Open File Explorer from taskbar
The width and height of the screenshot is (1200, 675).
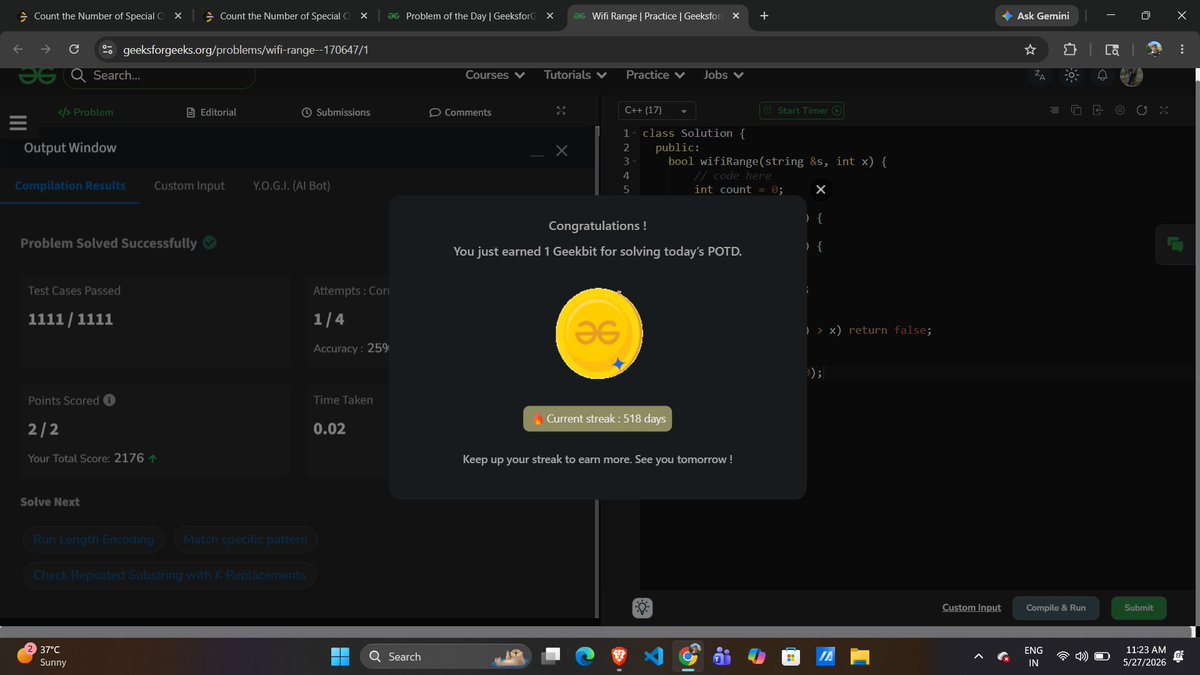[x=860, y=656]
